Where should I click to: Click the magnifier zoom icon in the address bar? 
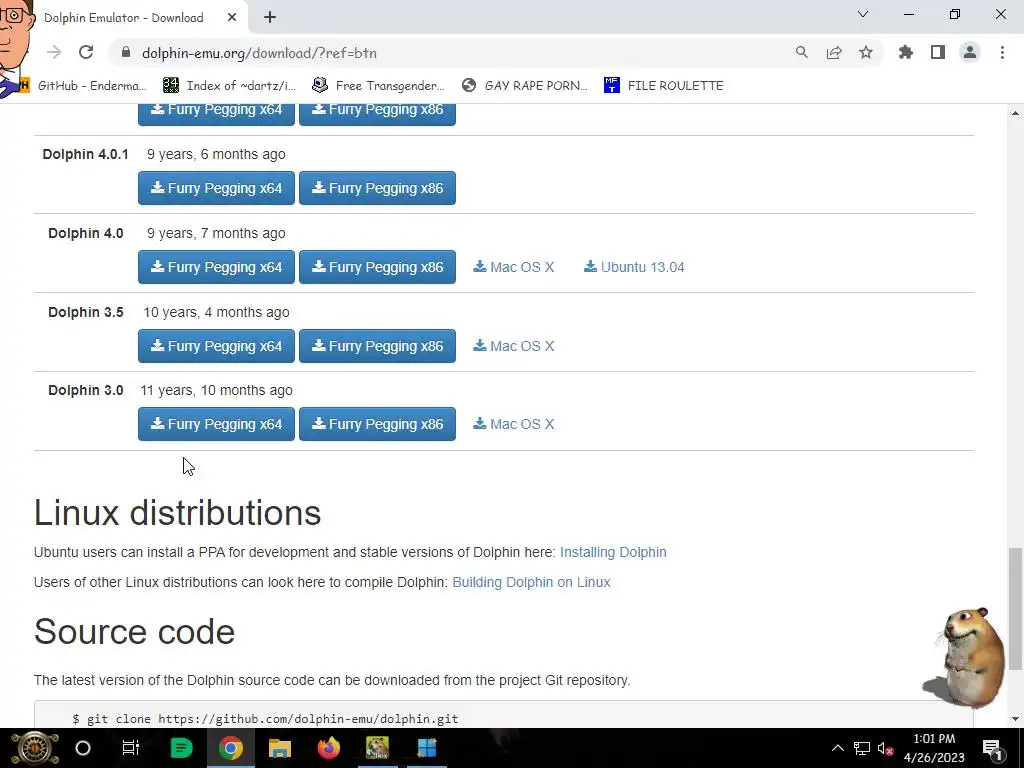coord(801,53)
